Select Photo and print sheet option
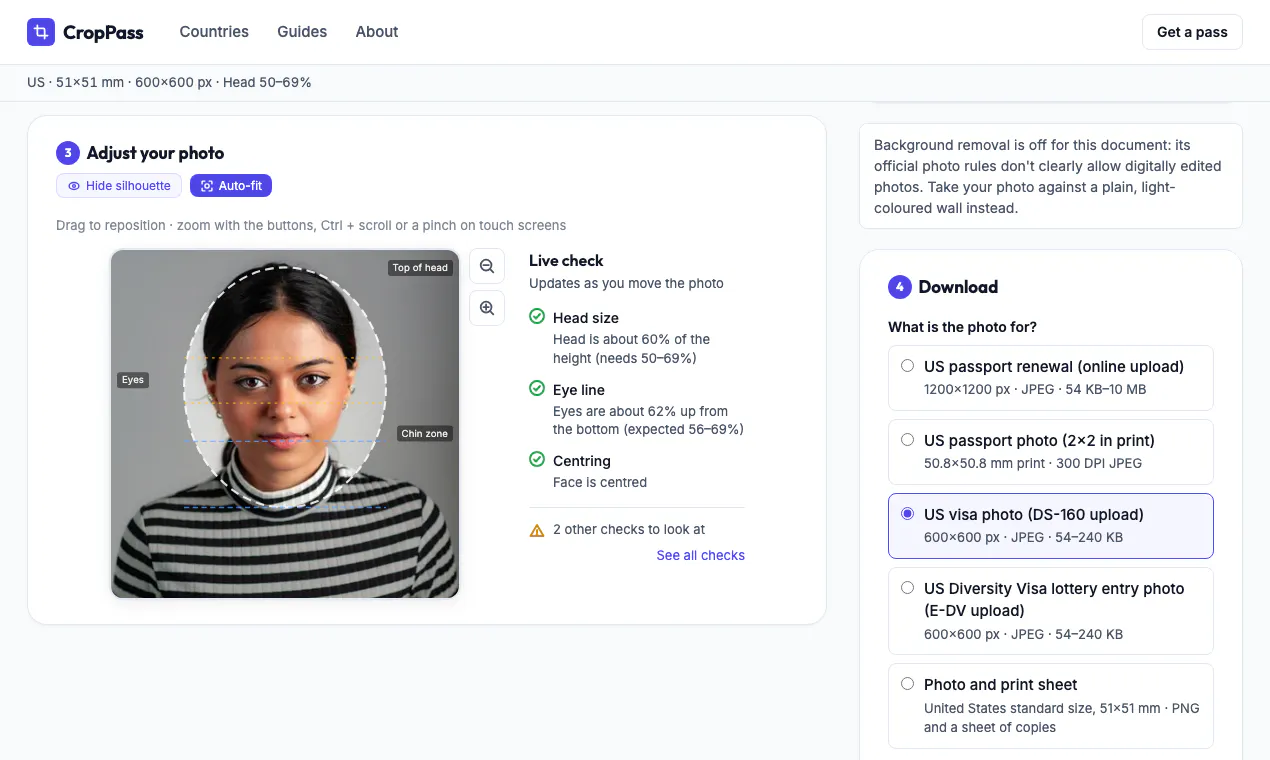Viewport: 1270px width, 760px height. pos(1051,706)
